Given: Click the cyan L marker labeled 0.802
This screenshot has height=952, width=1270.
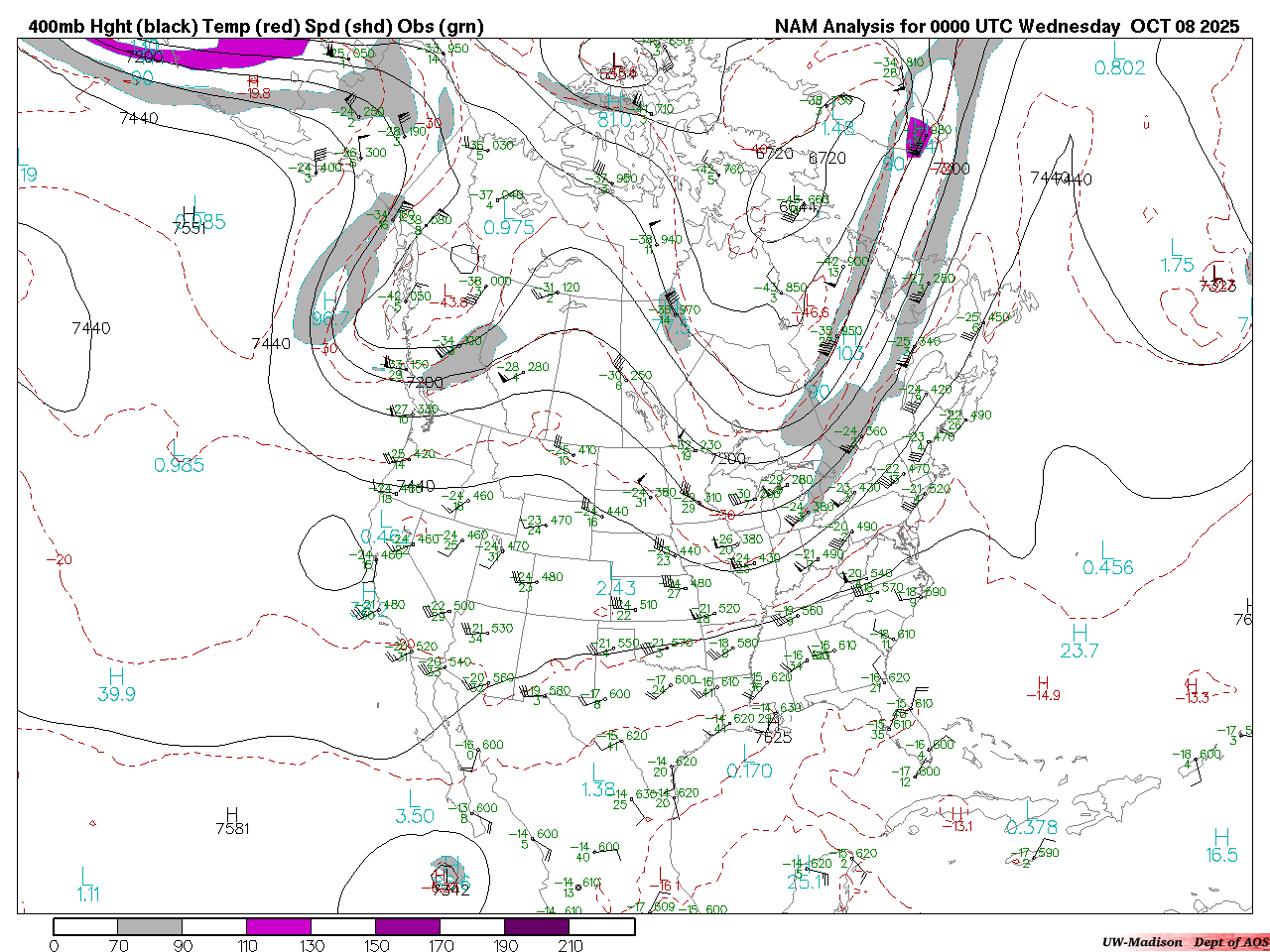Looking at the screenshot, I should pyautogui.click(x=1118, y=51).
